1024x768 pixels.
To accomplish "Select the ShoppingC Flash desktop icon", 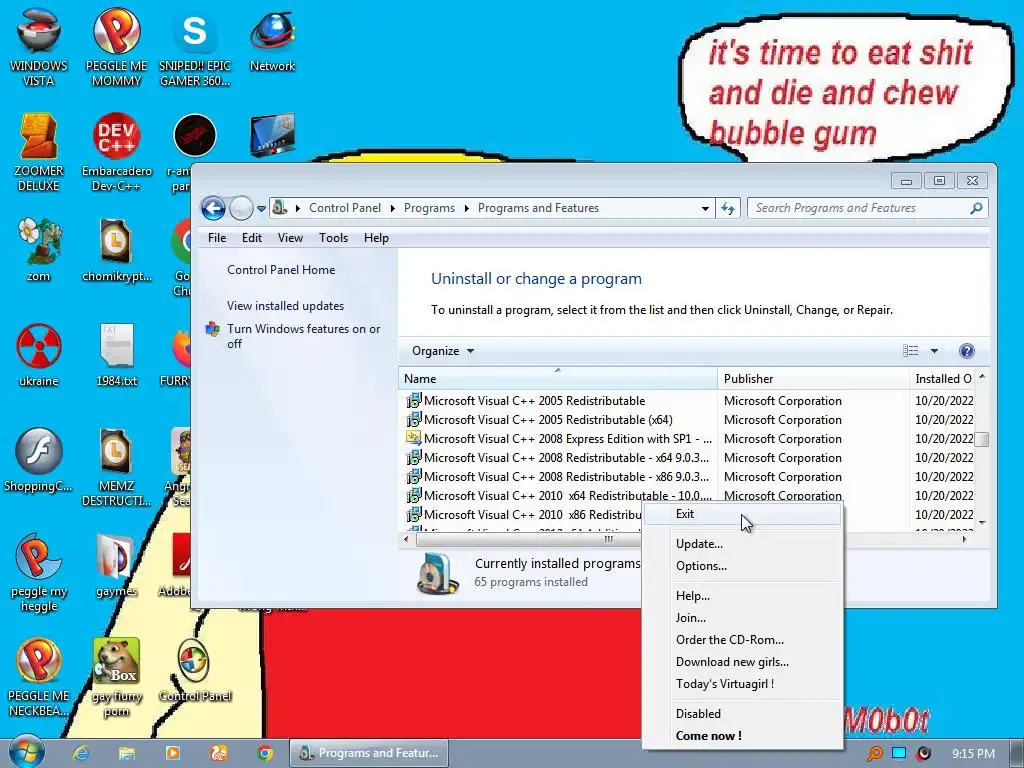I will (x=39, y=458).
